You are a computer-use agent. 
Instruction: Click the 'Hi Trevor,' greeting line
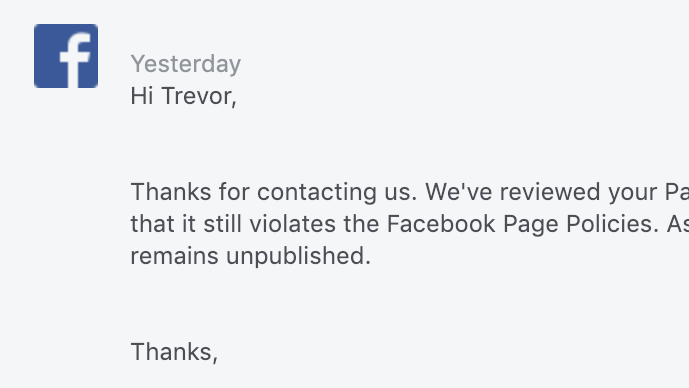coord(184,96)
